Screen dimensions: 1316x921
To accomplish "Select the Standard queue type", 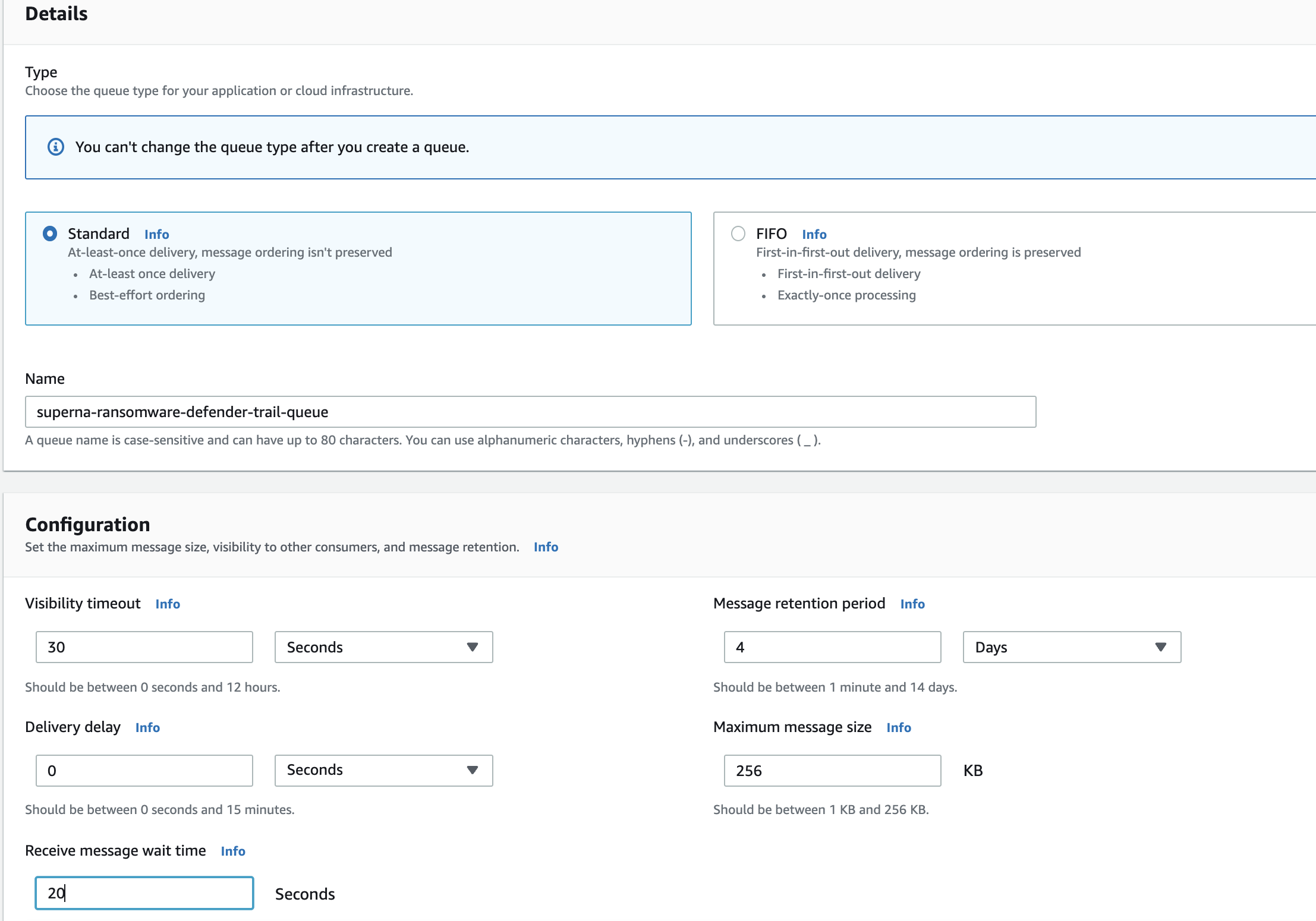I will (x=50, y=233).
